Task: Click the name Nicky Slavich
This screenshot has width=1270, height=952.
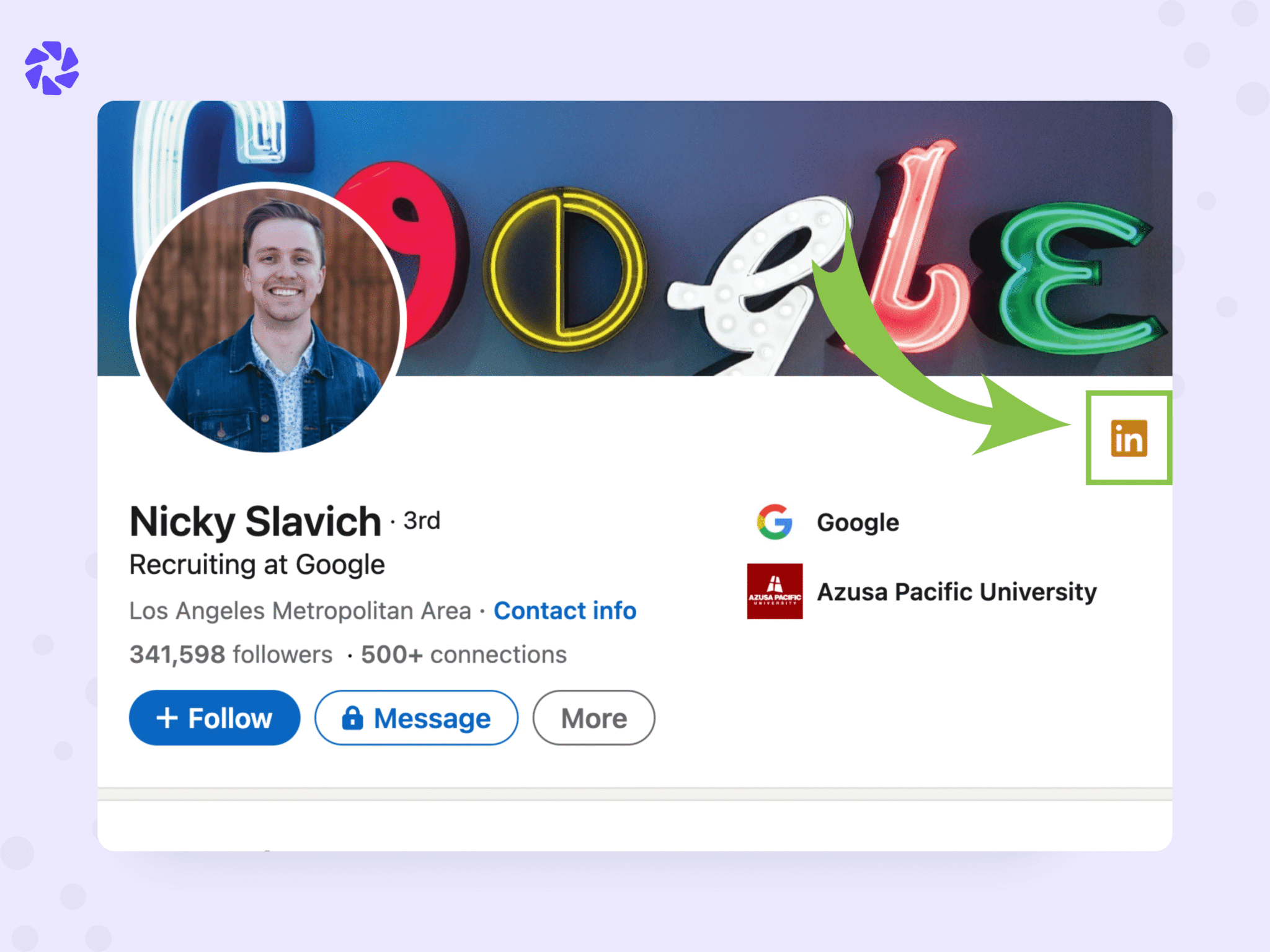Action: (x=255, y=521)
